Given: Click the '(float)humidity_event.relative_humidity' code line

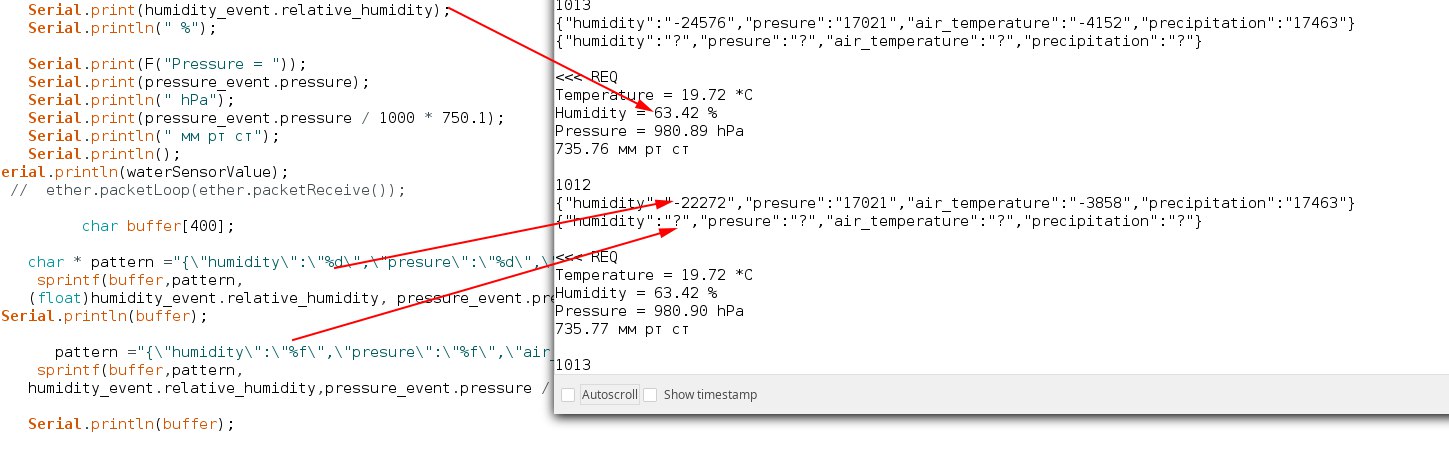Looking at the screenshot, I should [x=290, y=298].
